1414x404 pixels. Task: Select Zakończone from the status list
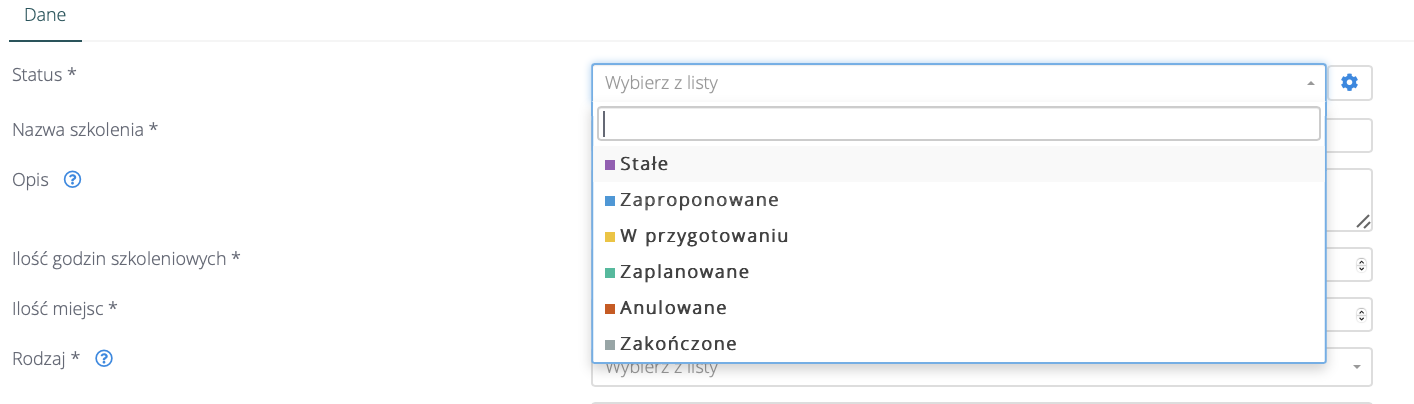(x=678, y=344)
